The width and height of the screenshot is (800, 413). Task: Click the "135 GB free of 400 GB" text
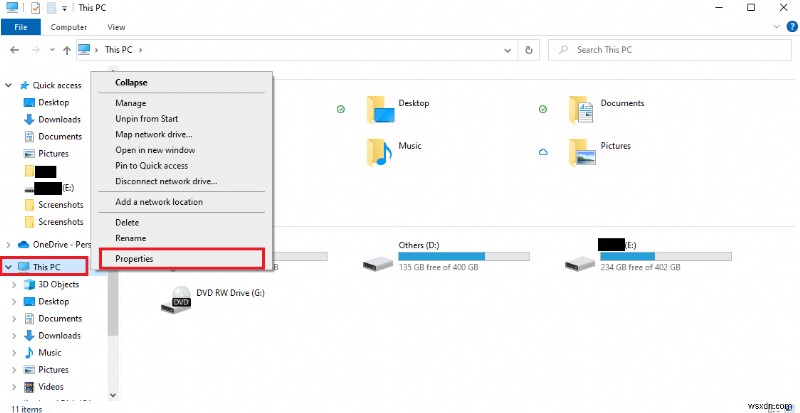[x=438, y=267]
